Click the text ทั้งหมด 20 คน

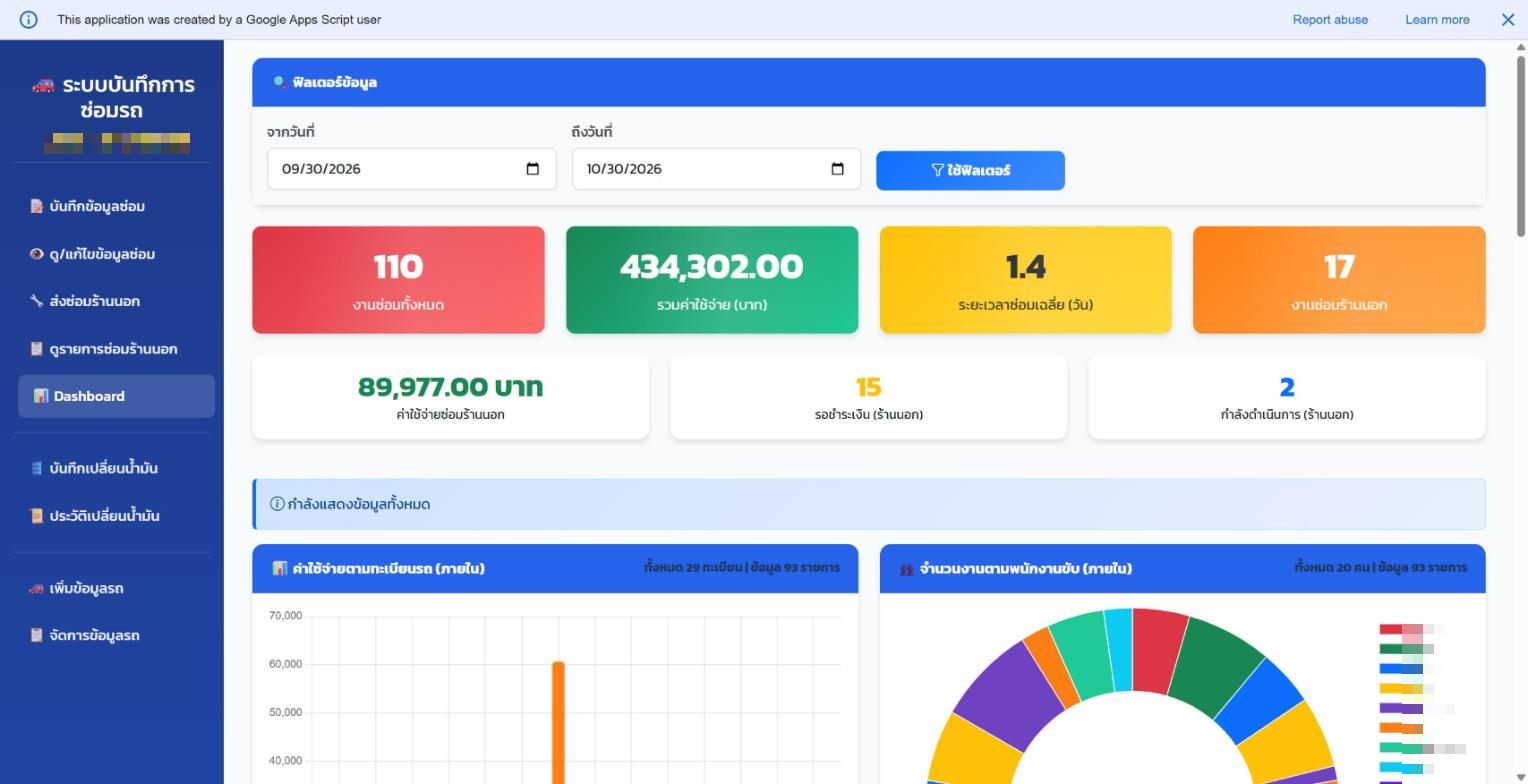click(1331, 568)
